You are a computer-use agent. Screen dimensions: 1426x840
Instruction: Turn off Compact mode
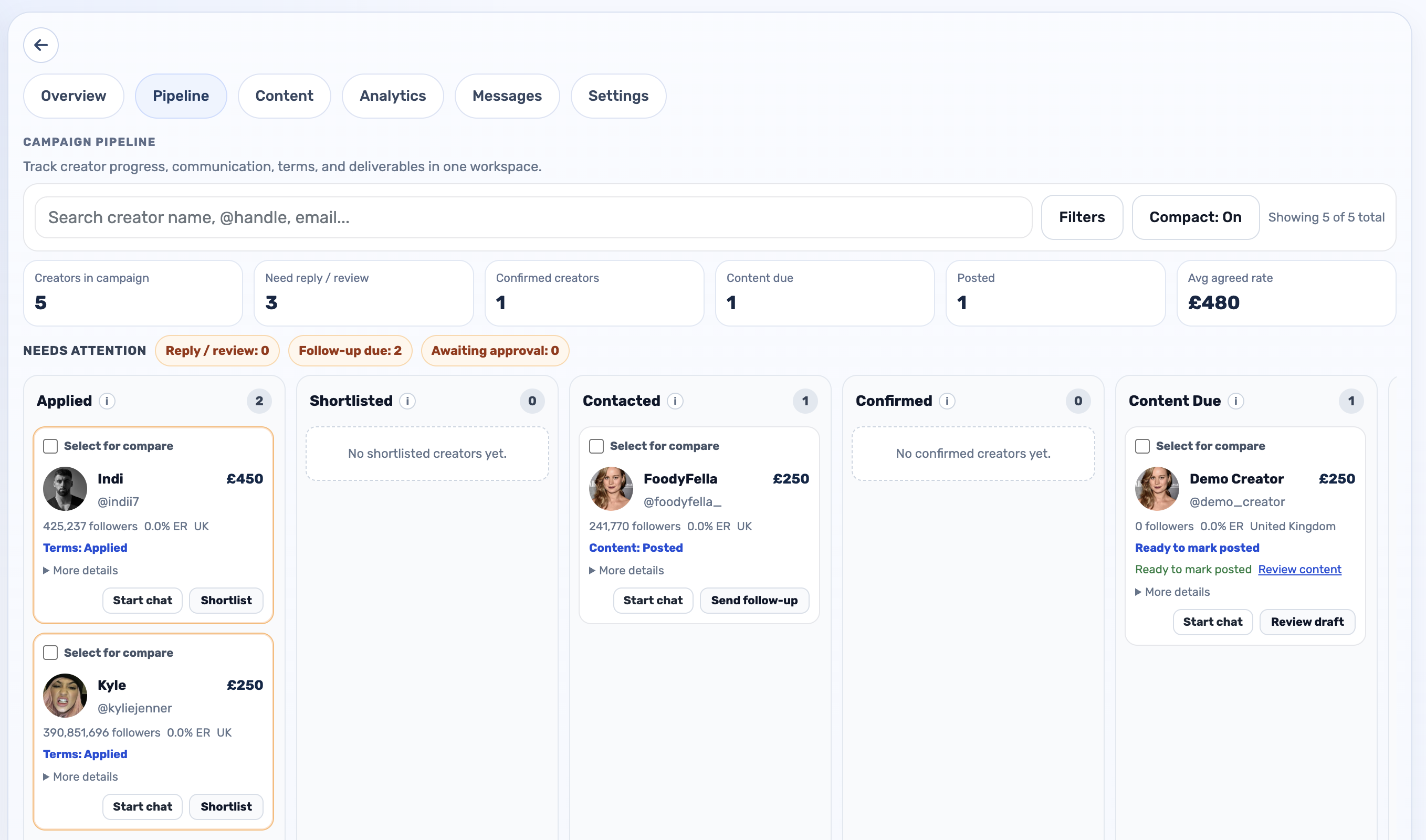pos(1194,217)
